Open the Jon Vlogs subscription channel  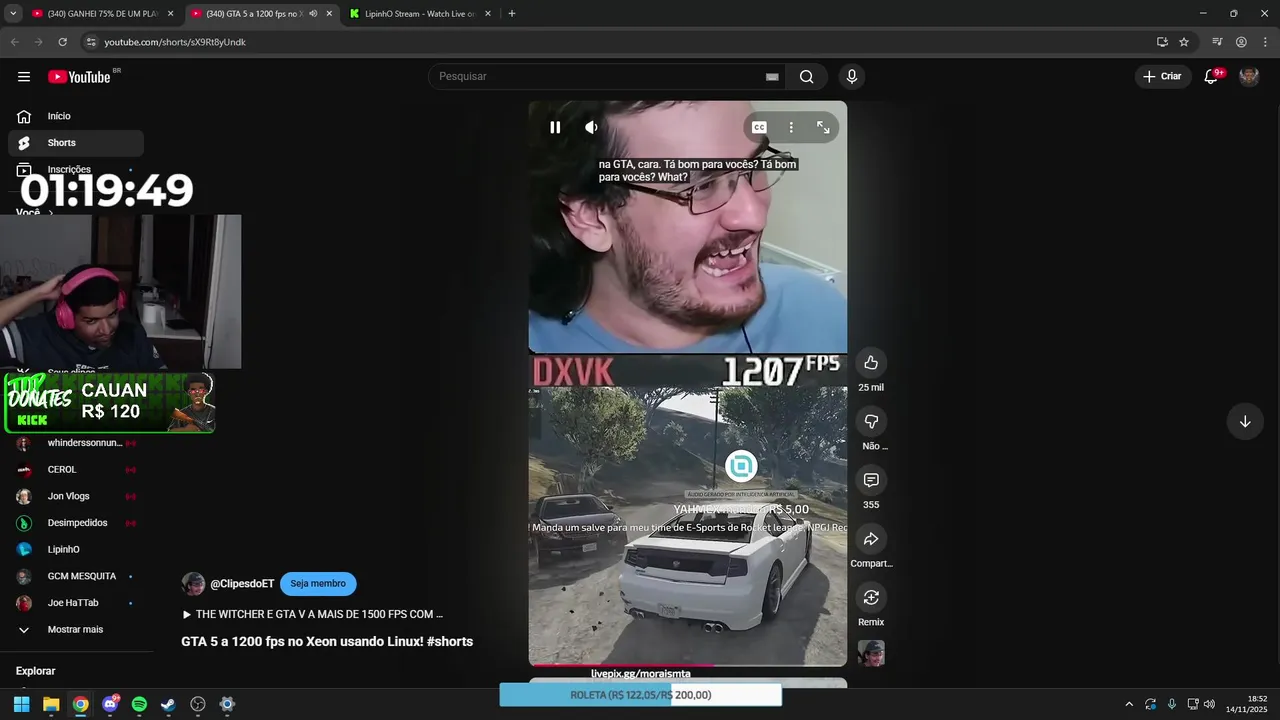[x=76, y=496]
